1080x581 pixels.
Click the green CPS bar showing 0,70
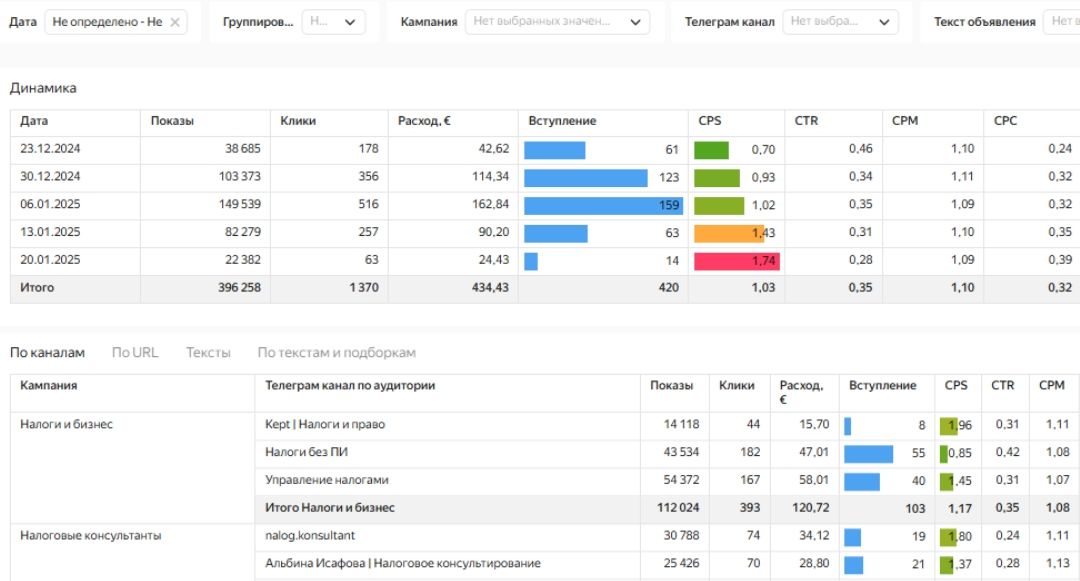point(711,150)
